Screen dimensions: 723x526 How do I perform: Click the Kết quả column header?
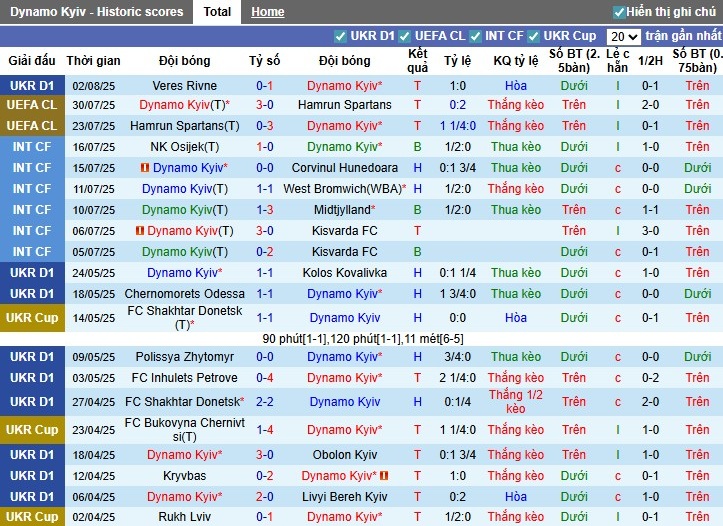pyautogui.click(x=417, y=61)
